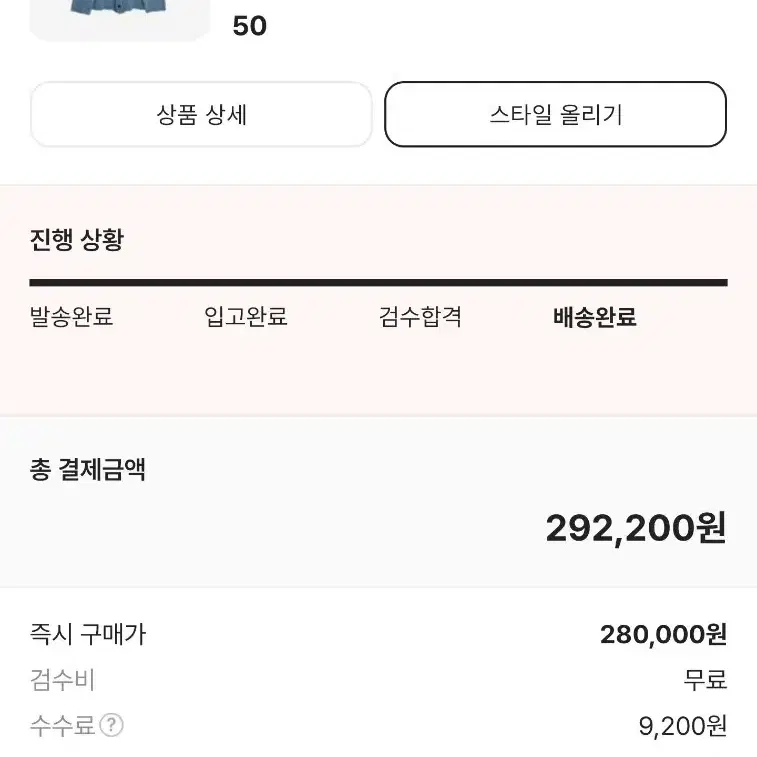Click the 280,000원 purchase price

tap(663, 634)
